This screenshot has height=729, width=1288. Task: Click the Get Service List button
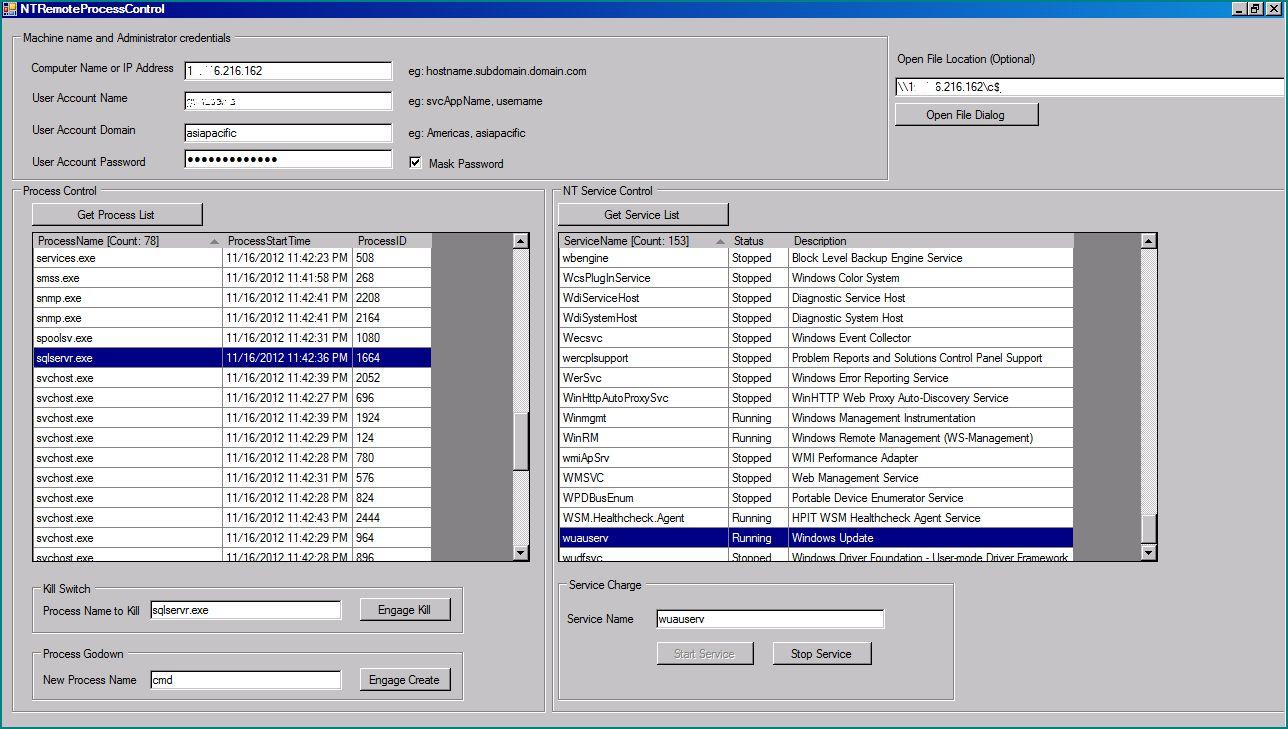(643, 215)
